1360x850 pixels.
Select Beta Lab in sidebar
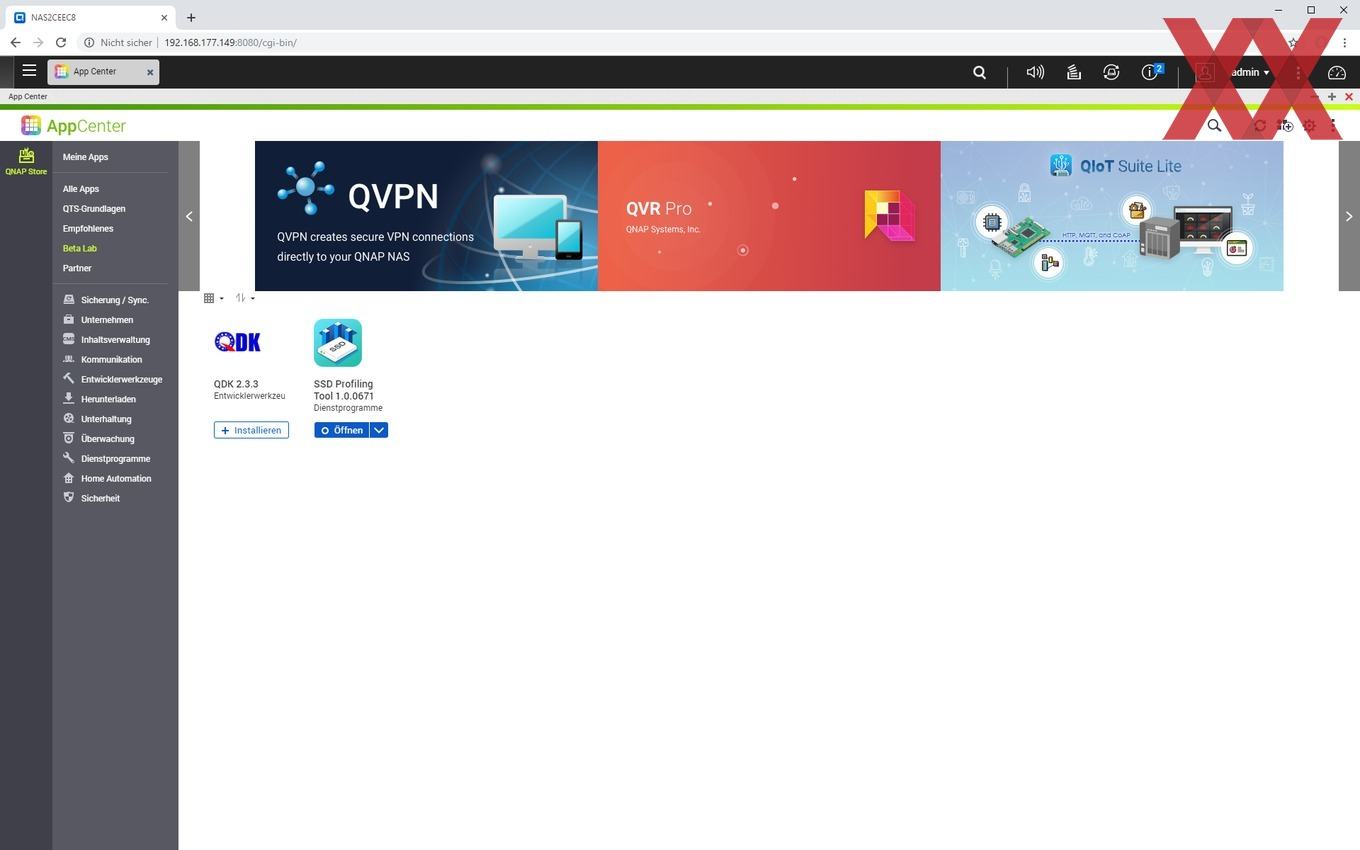click(80, 248)
